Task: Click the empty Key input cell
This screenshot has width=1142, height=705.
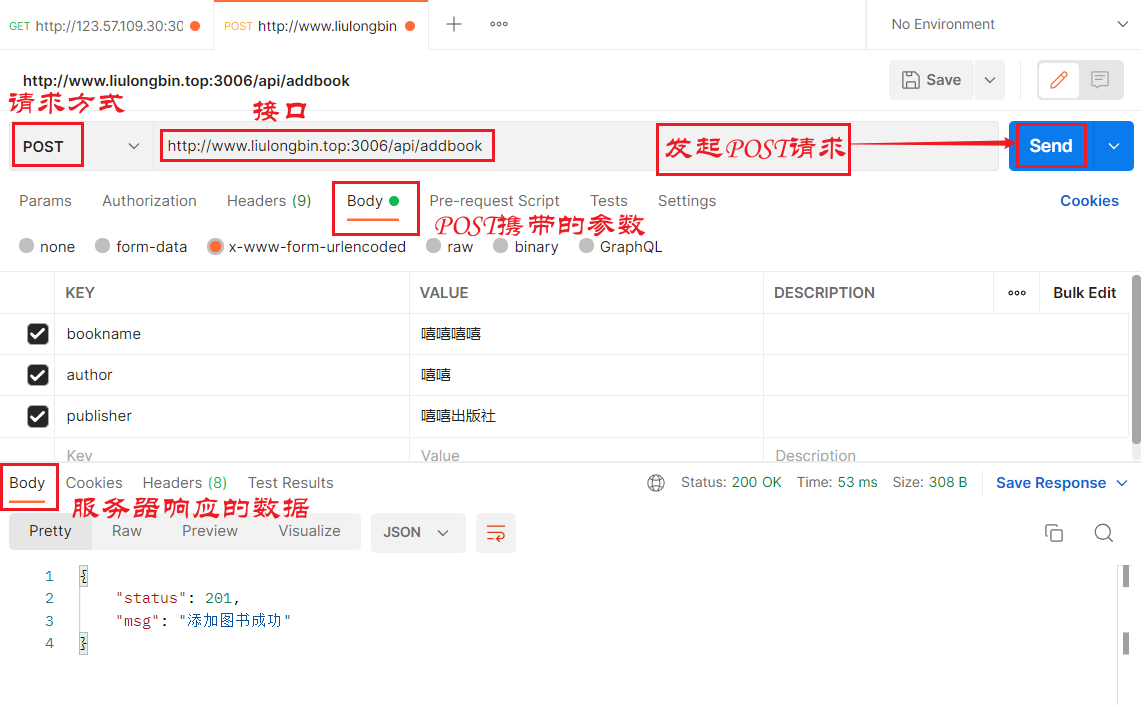Action: 232,452
